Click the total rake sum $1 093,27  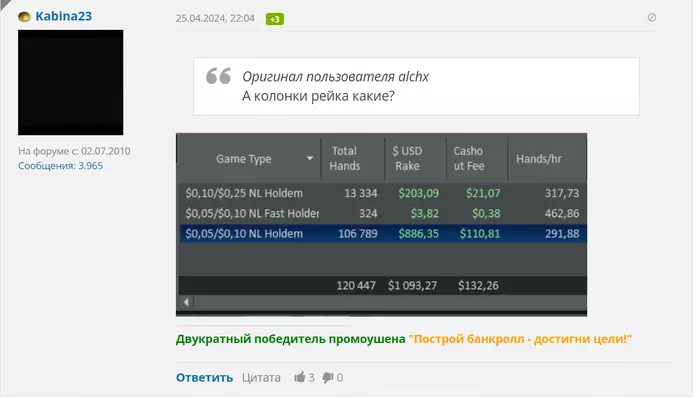tap(412, 286)
